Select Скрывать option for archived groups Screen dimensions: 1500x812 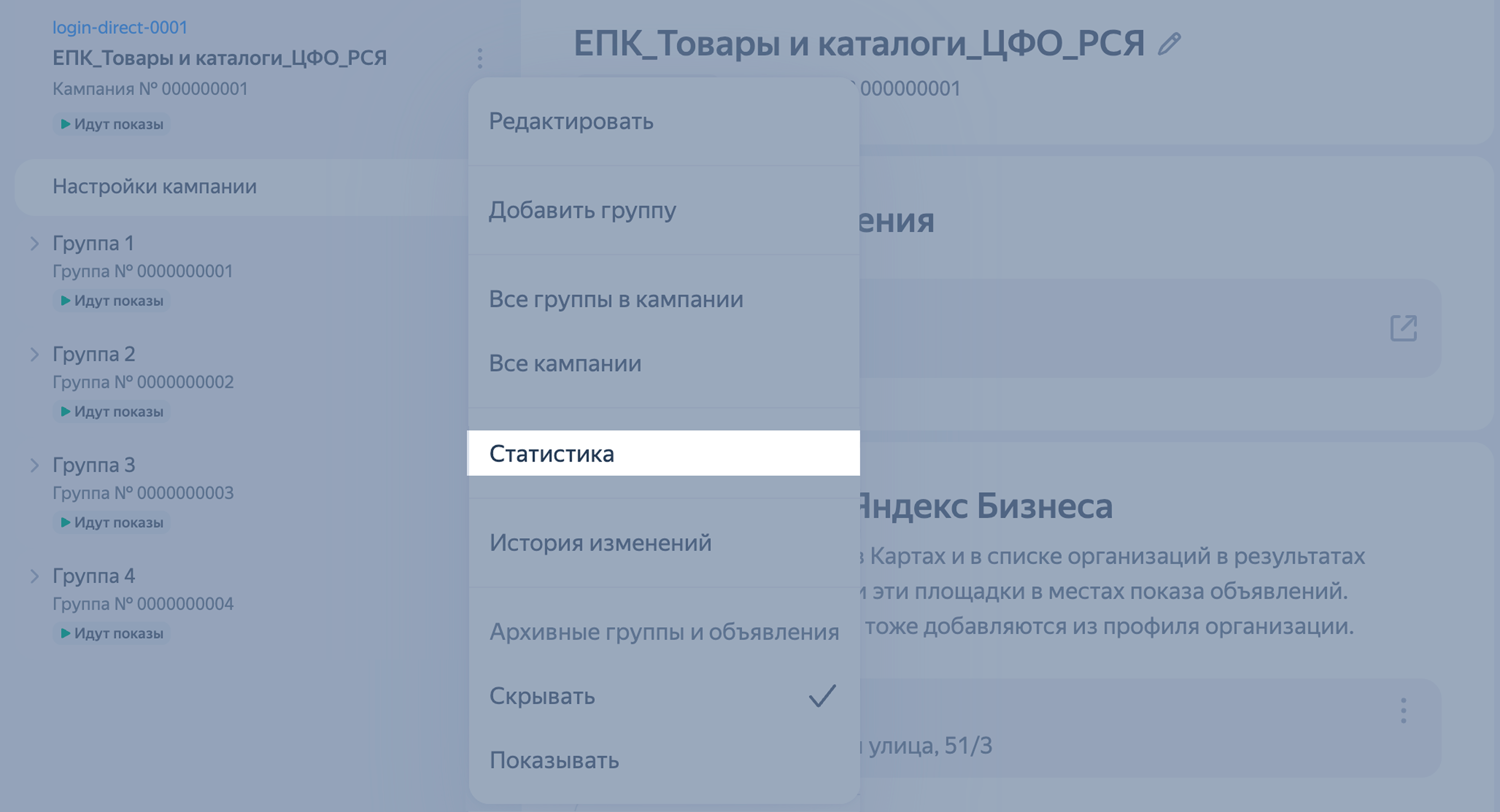click(x=664, y=696)
